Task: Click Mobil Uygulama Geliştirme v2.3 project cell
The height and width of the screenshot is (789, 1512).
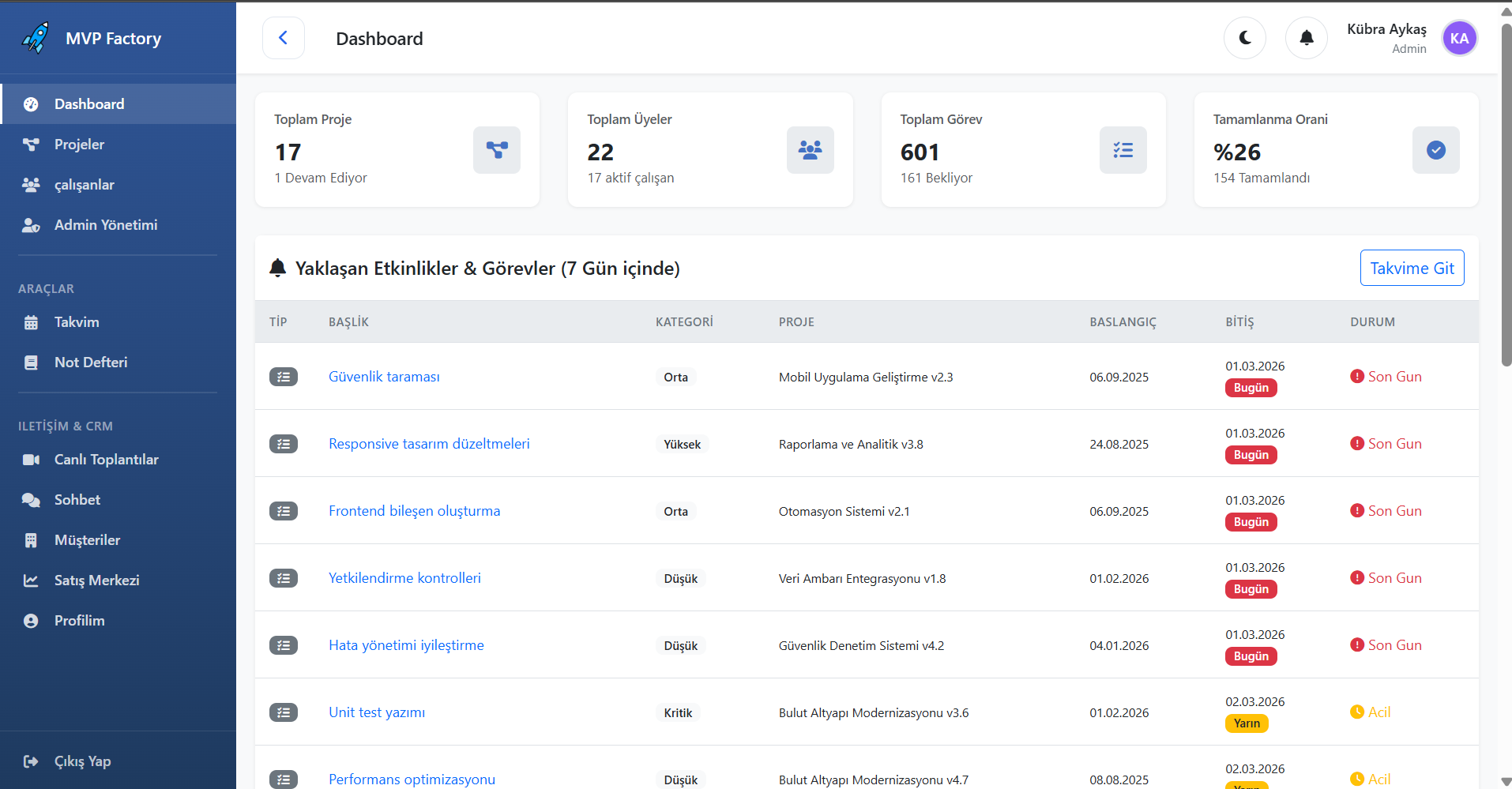Action: [866, 377]
